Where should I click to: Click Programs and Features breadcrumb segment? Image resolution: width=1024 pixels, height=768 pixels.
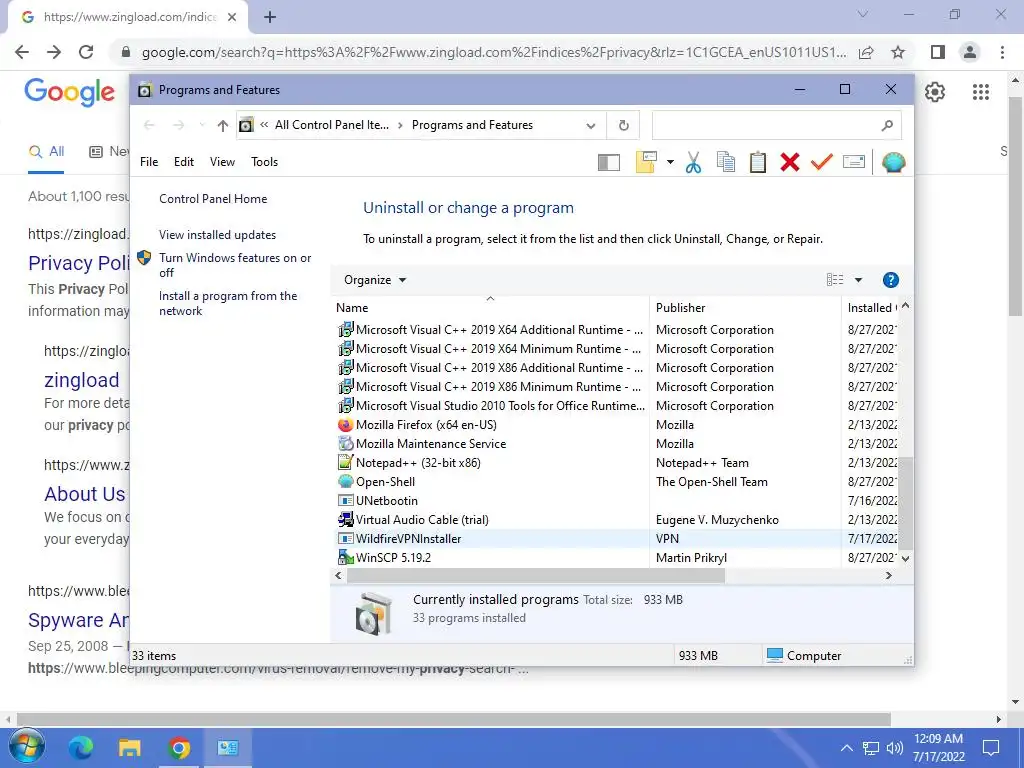click(x=472, y=125)
